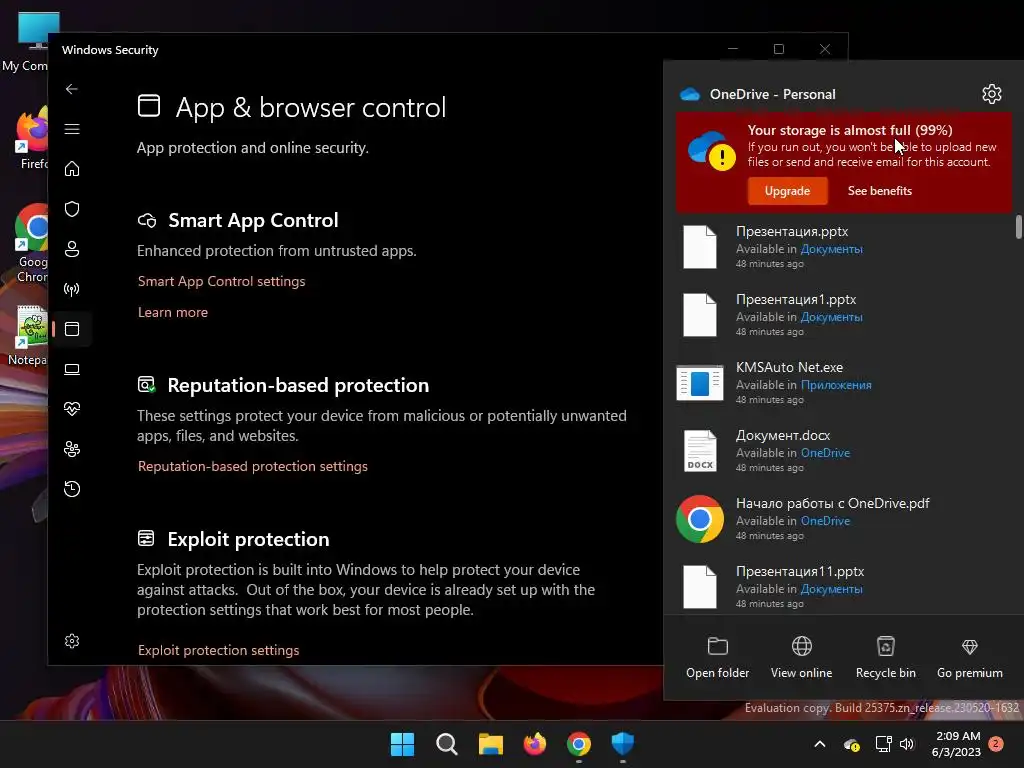Click Open folder in OneDrive panel
The image size is (1024, 768).
[717, 658]
